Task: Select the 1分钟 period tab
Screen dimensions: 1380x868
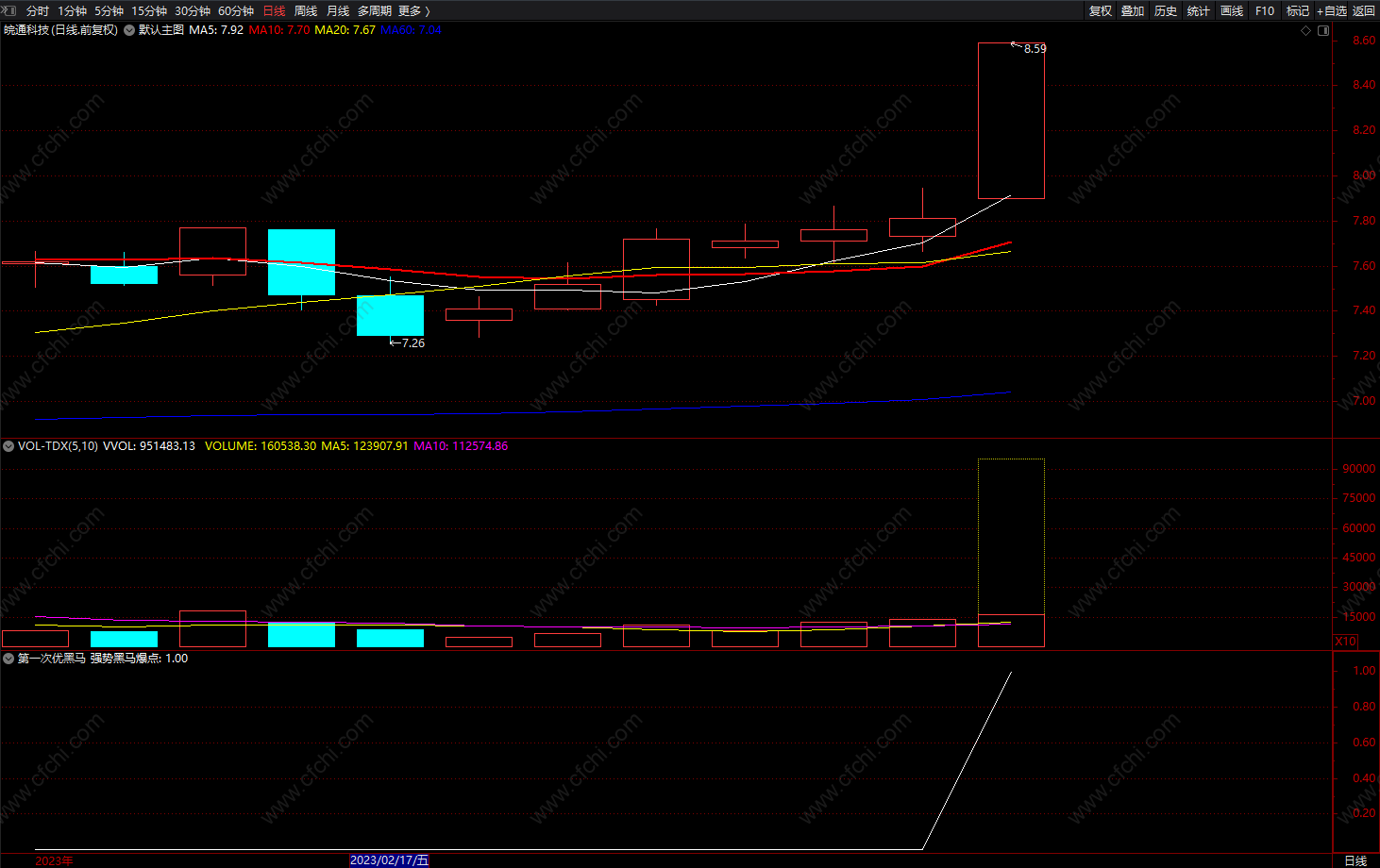Action: (72, 10)
